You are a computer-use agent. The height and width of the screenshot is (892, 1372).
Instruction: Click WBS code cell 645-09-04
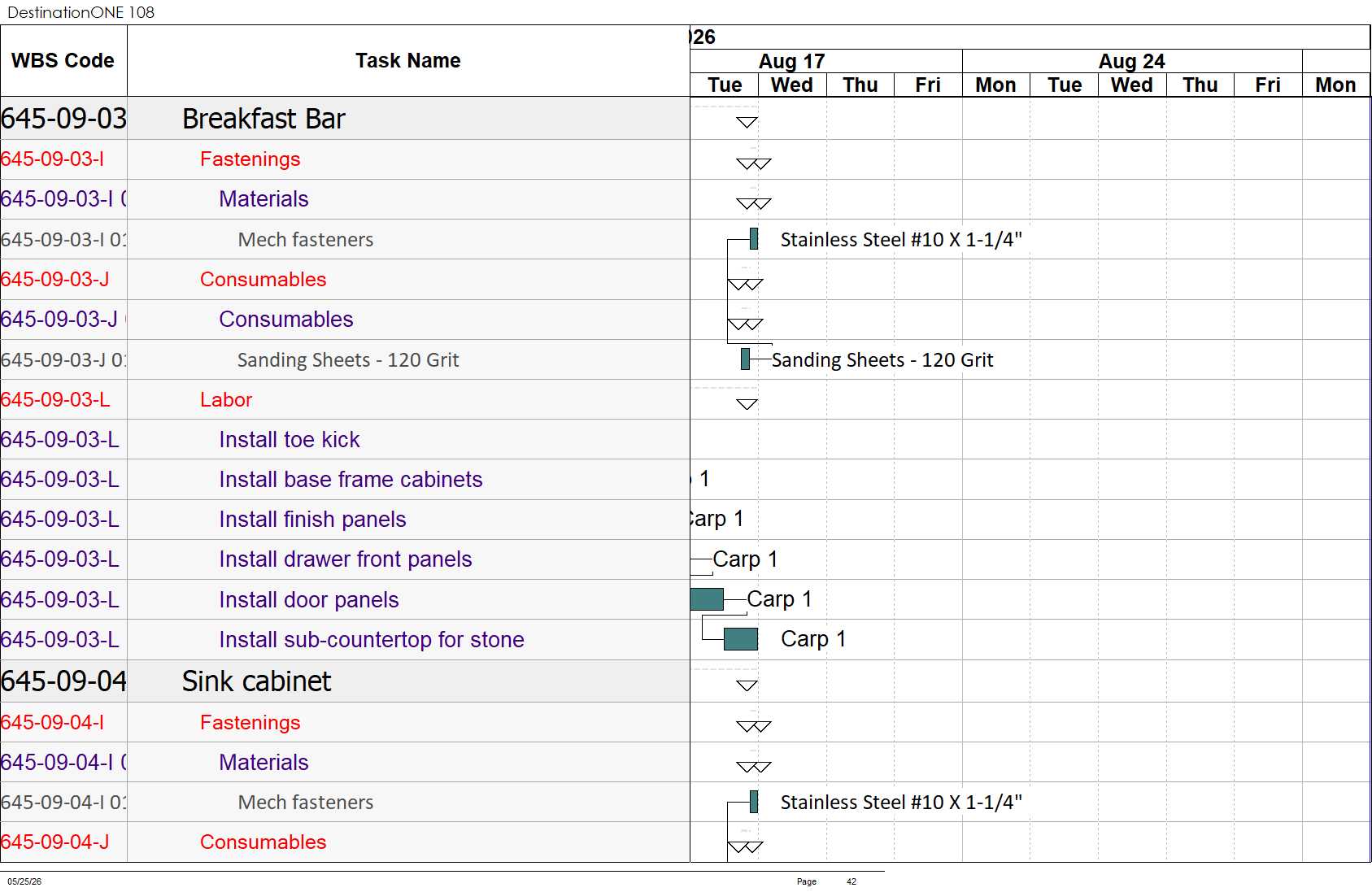click(x=63, y=681)
